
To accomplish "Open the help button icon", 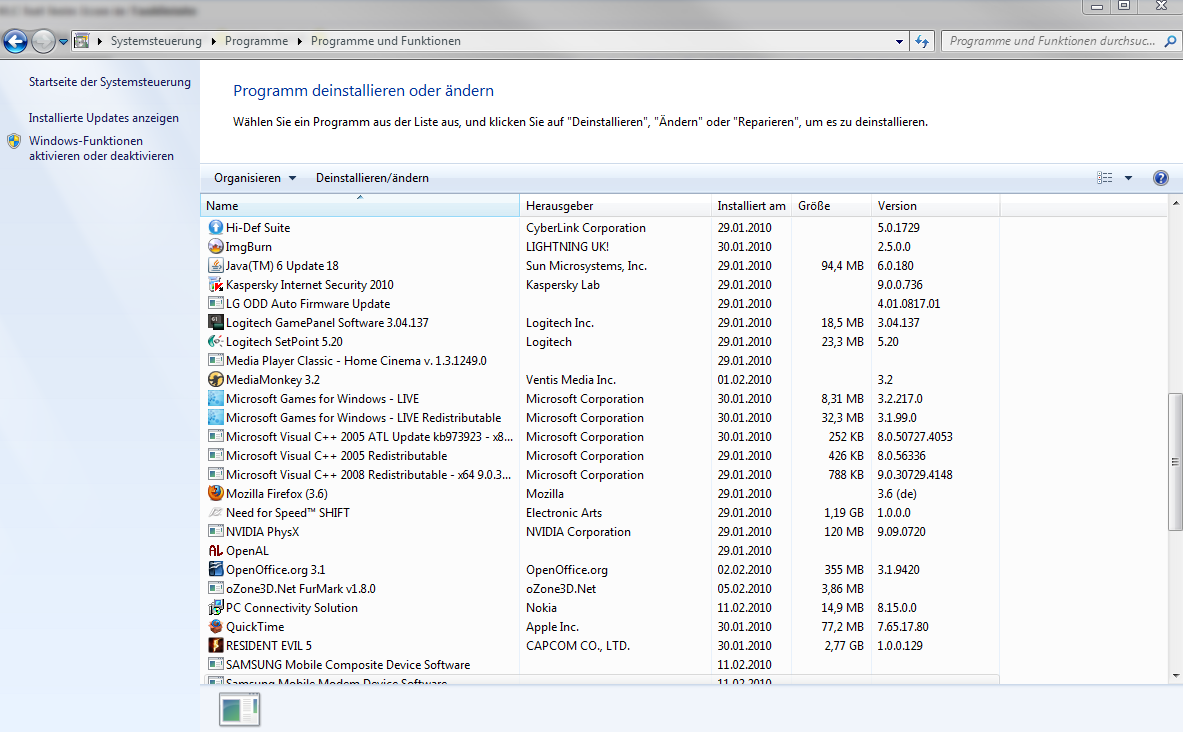I will click(x=1160, y=178).
